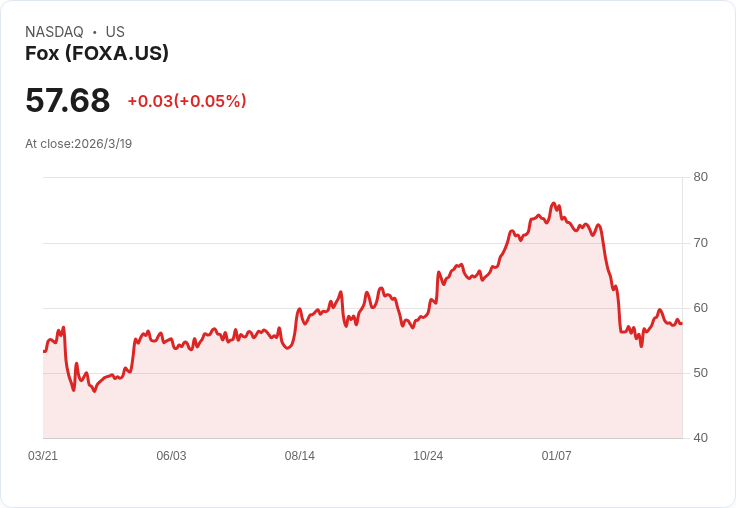Click the 03/21 date axis label
The width and height of the screenshot is (736, 508).
[43, 455]
